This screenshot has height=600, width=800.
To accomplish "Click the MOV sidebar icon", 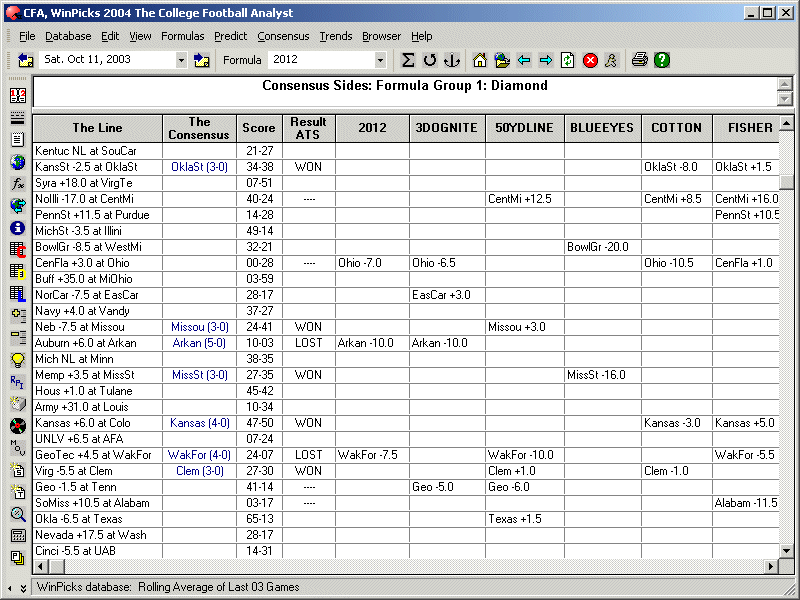I will [x=18, y=448].
